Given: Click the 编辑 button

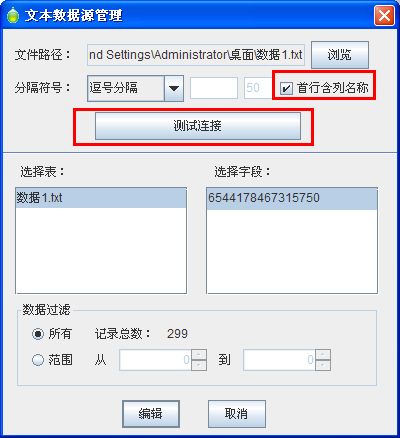Looking at the screenshot, I should coord(151,414).
